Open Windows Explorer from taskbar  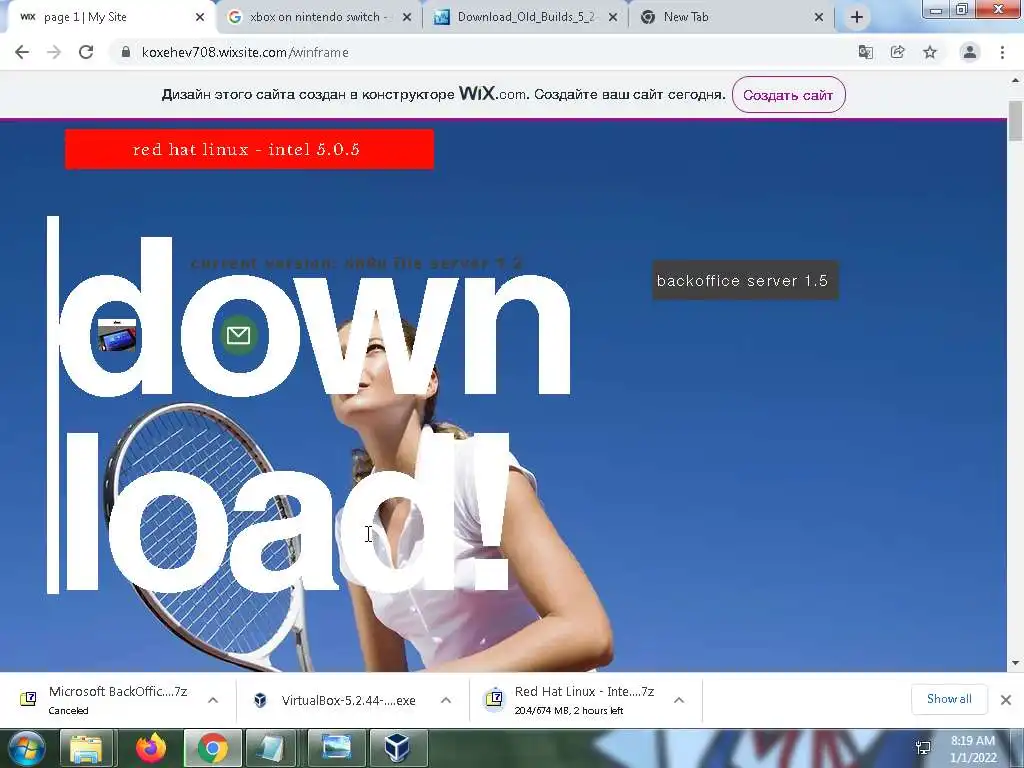86,748
